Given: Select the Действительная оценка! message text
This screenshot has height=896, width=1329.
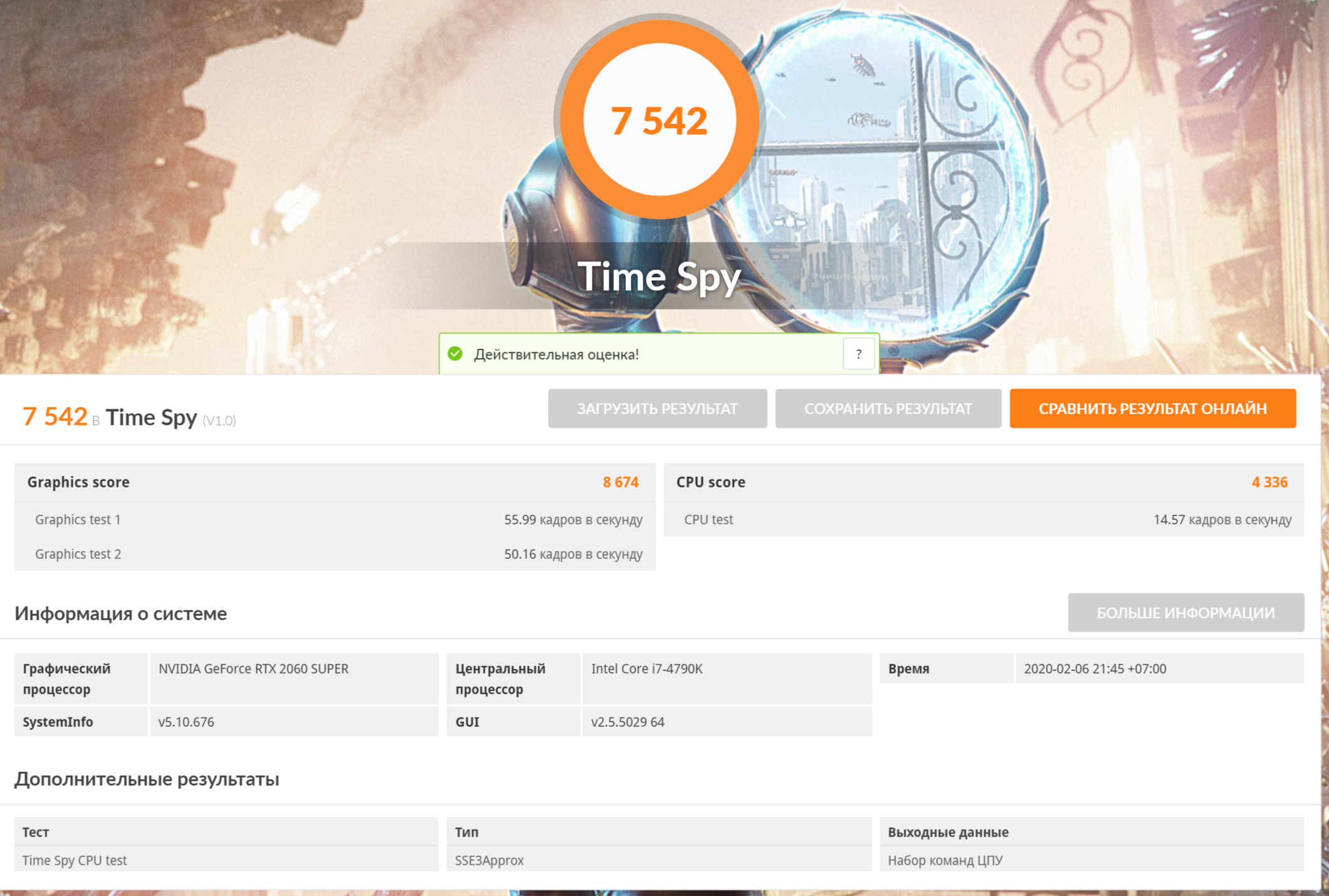Looking at the screenshot, I should (x=557, y=355).
